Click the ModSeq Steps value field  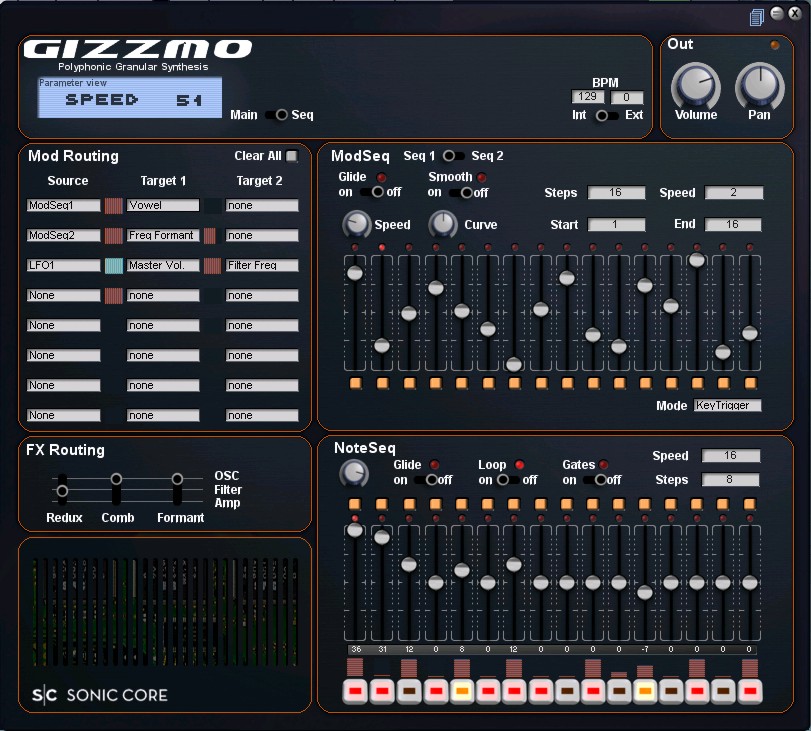coord(617,192)
